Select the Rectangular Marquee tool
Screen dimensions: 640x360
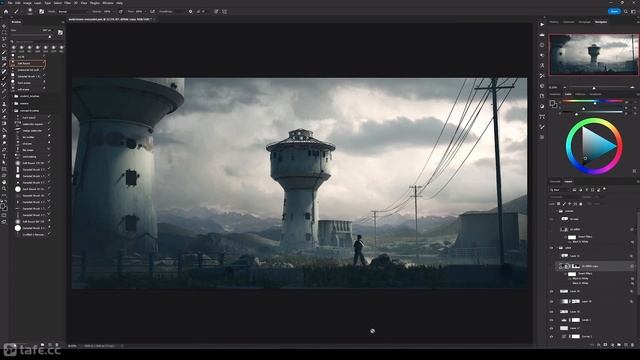(4, 32)
